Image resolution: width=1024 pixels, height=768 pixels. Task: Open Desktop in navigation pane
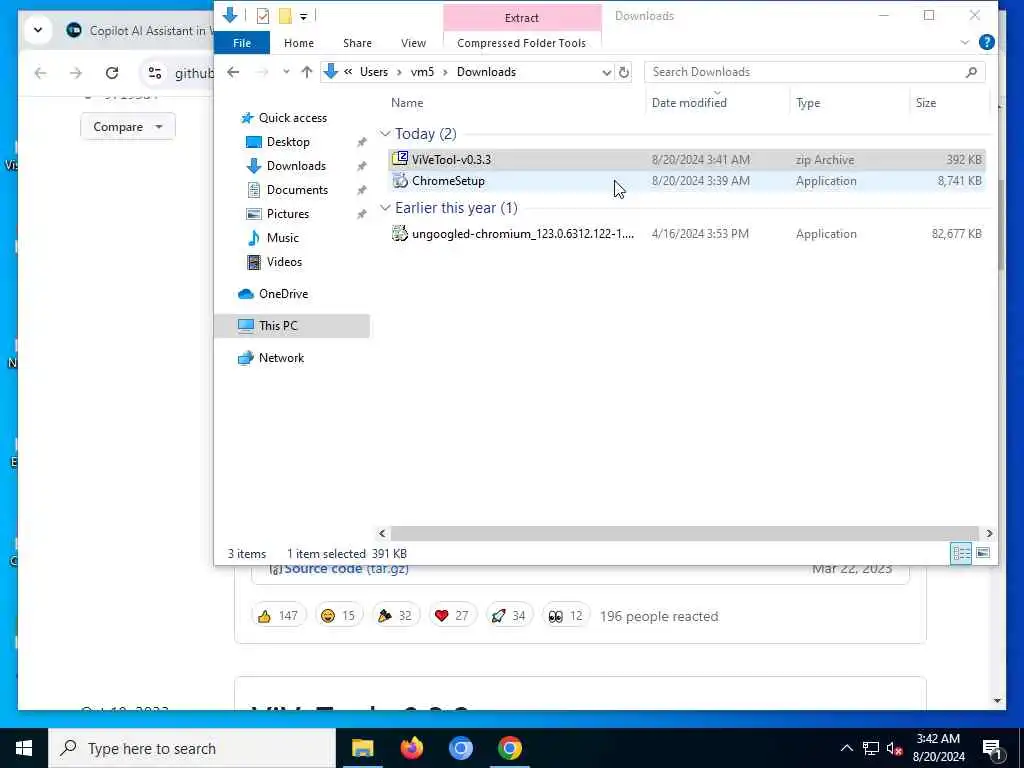pos(288,142)
